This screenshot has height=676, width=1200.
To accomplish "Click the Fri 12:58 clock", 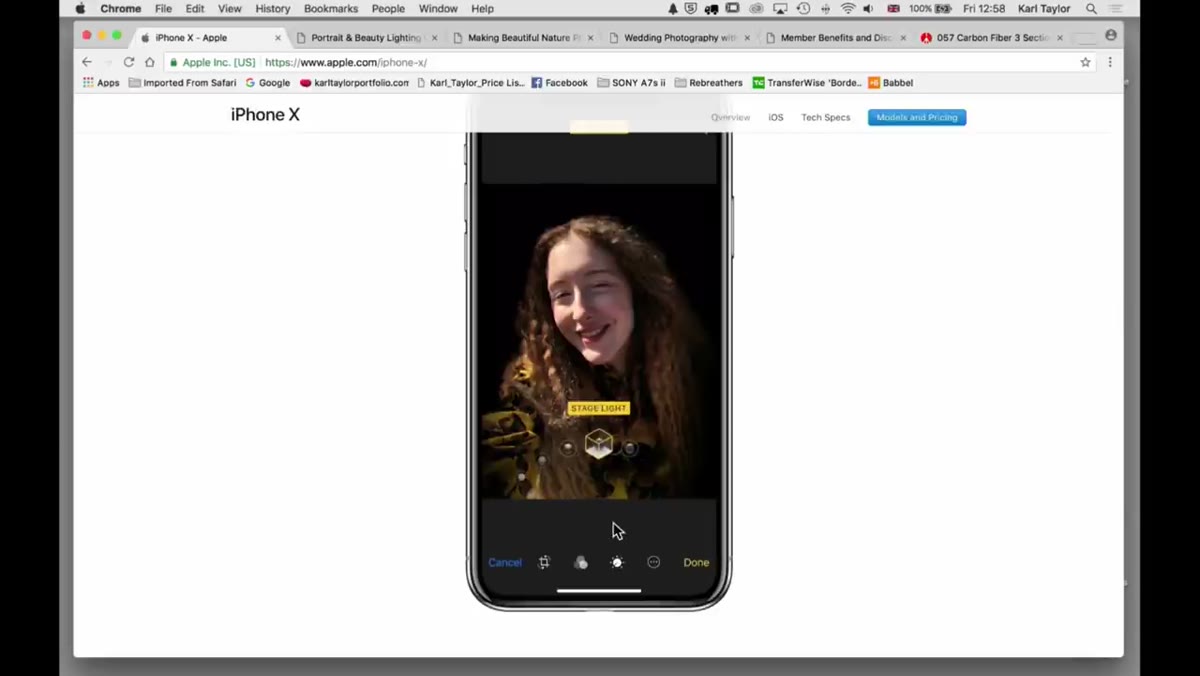I will coord(984,9).
